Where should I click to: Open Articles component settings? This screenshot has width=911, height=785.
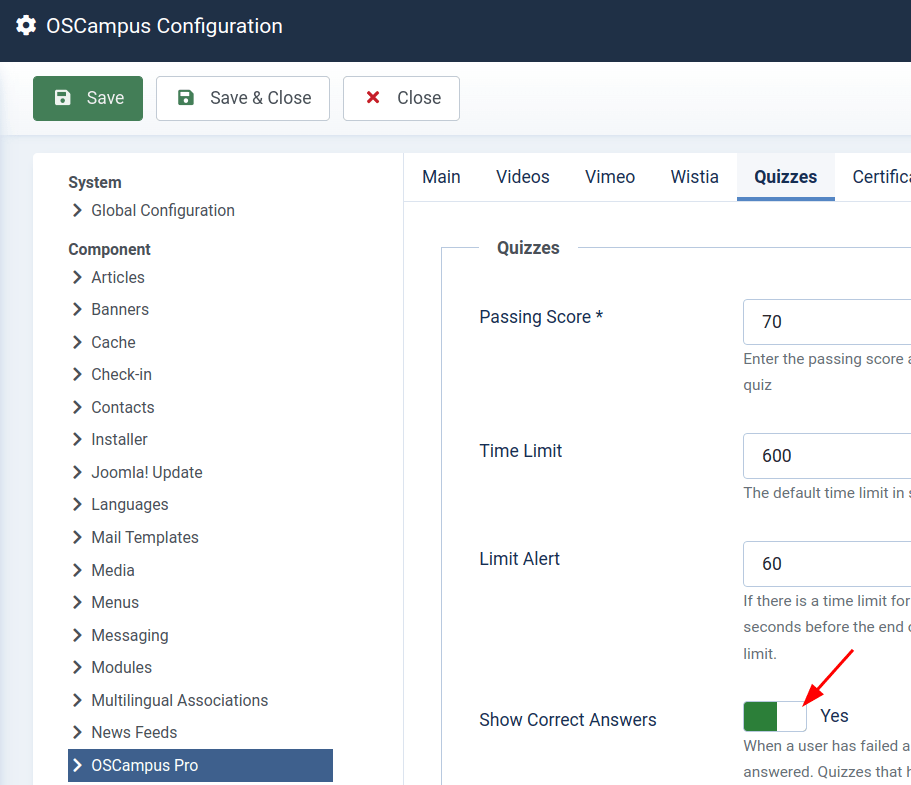coord(118,277)
